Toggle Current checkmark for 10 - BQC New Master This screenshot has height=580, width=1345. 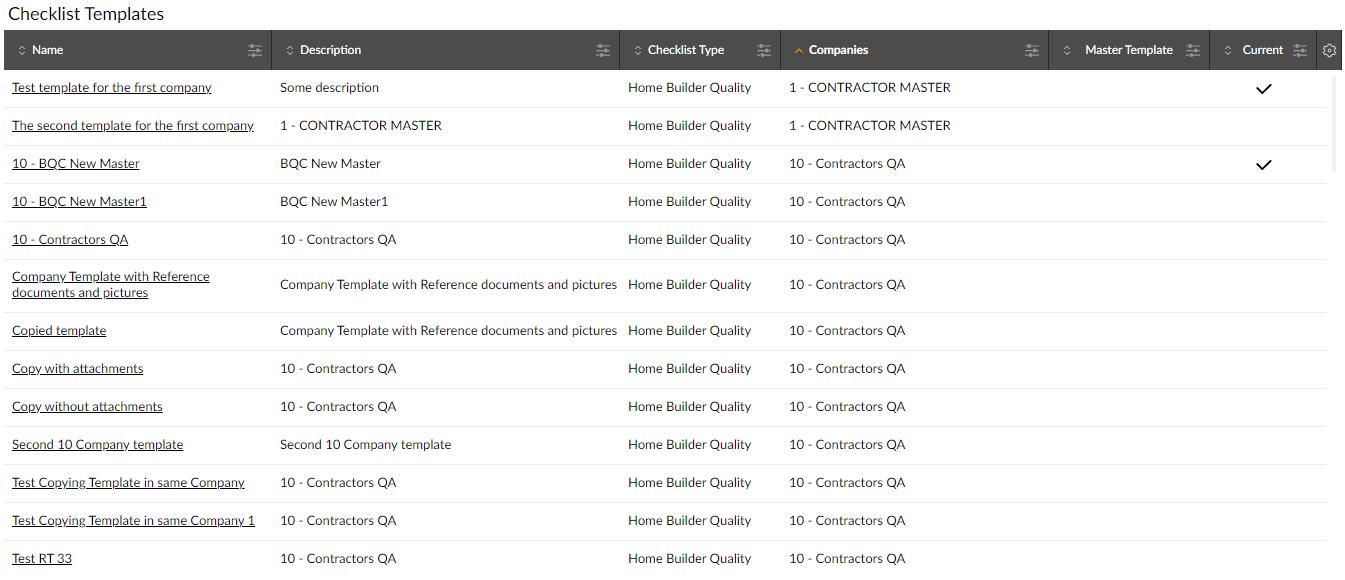1264,164
